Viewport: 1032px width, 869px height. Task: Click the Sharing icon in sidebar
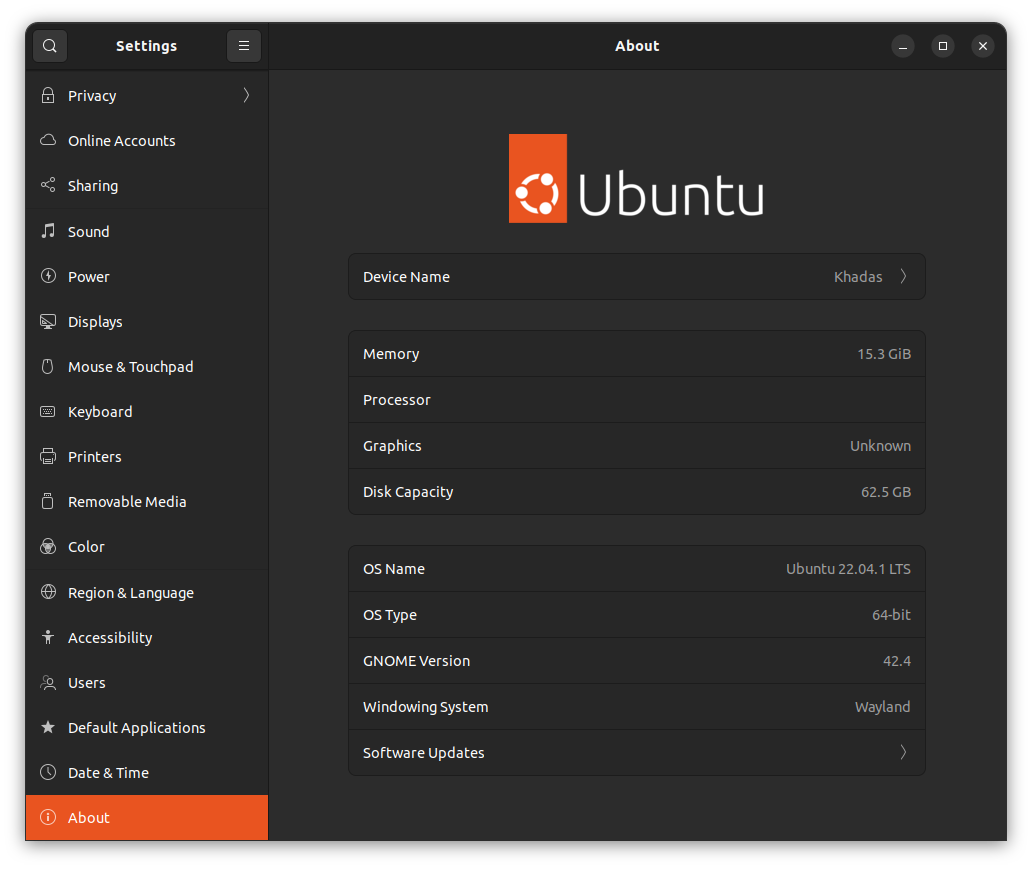pos(48,185)
